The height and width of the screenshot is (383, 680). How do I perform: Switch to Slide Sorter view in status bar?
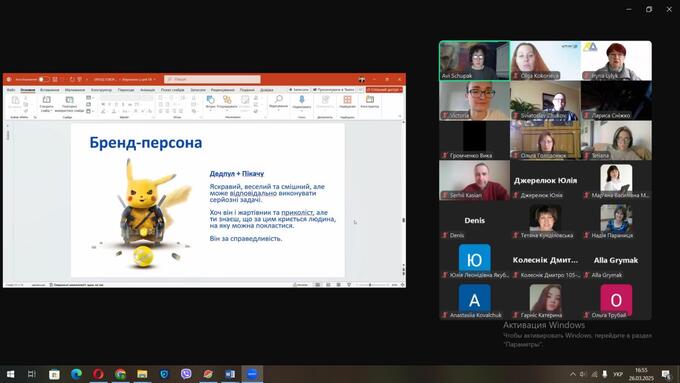pyautogui.click(x=328, y=285)
